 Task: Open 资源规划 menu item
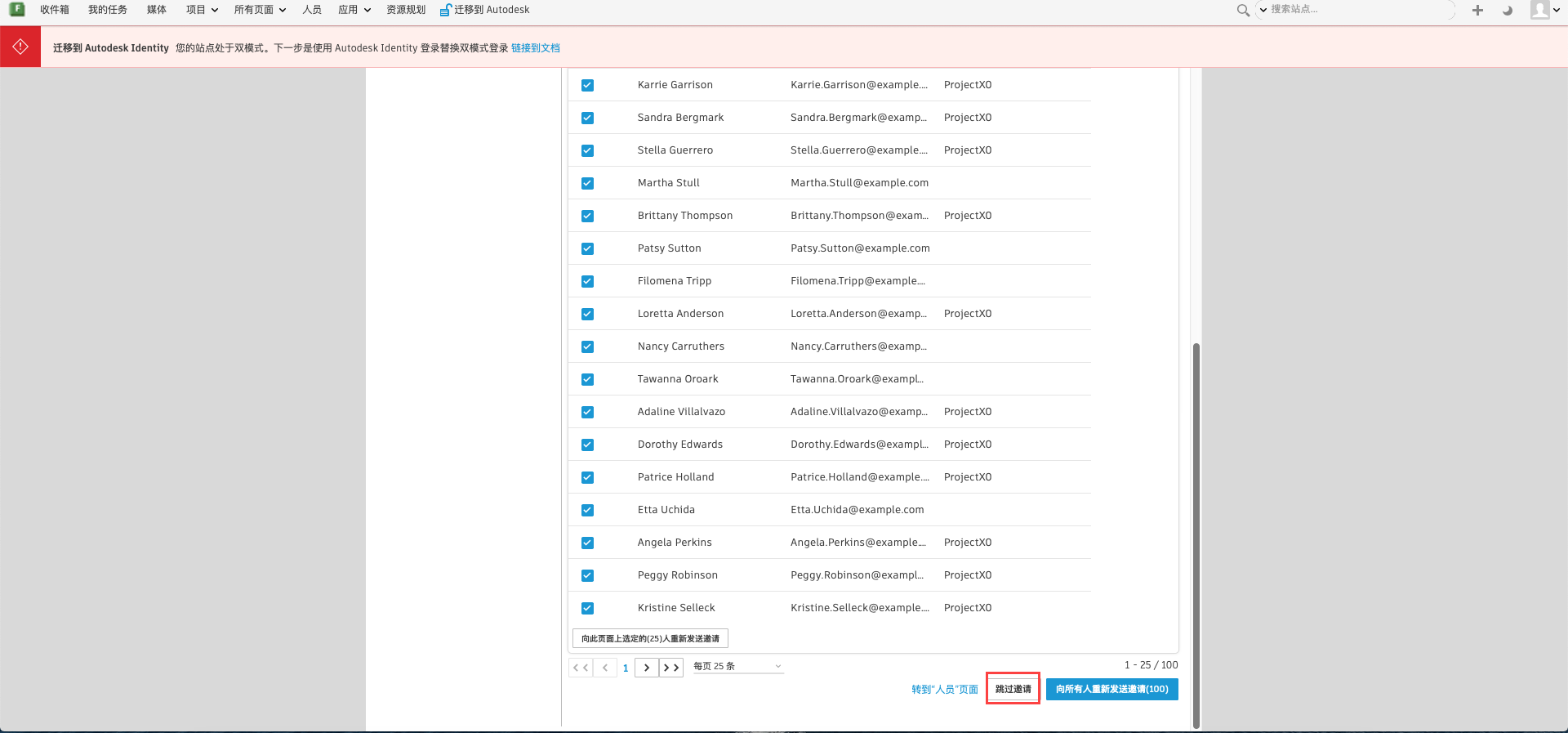click(406, 10)
